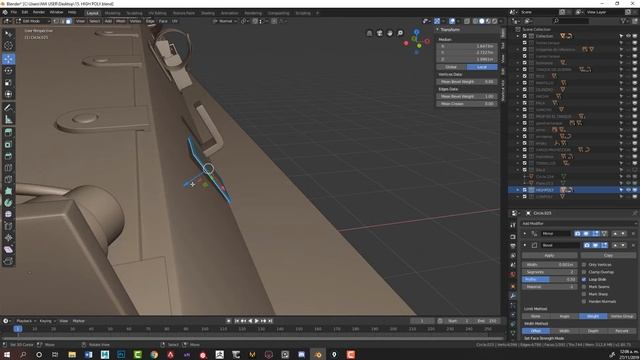Open Windows Start menu
The width and height of the screenshot is (640, 360).
pos(6,354)
